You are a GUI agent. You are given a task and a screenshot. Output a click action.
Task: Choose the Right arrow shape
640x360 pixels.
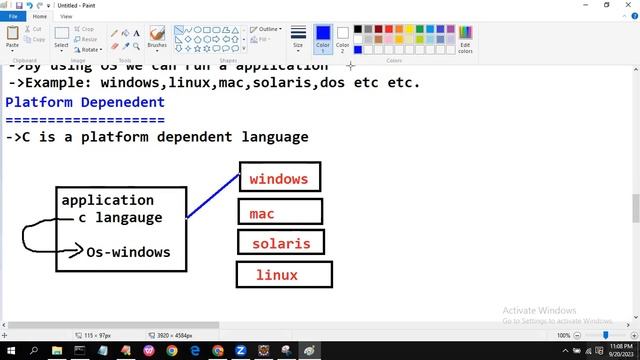[216, 40]
